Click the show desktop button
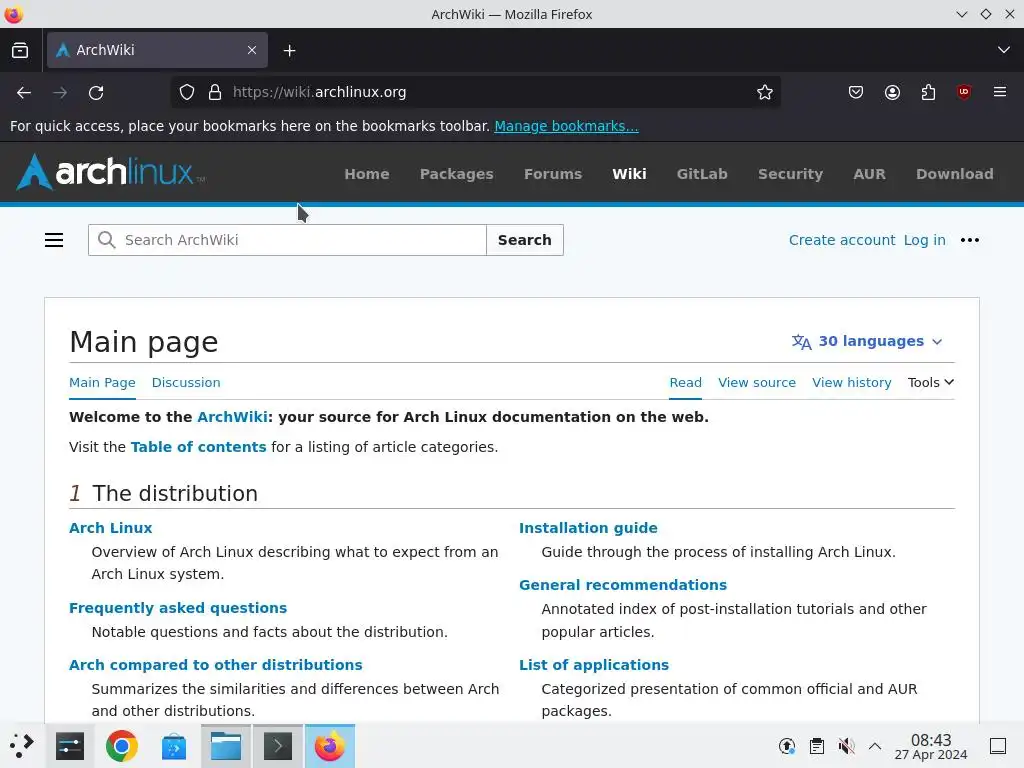Viewport: 1024px width, 768px height. tap(998, 746)
